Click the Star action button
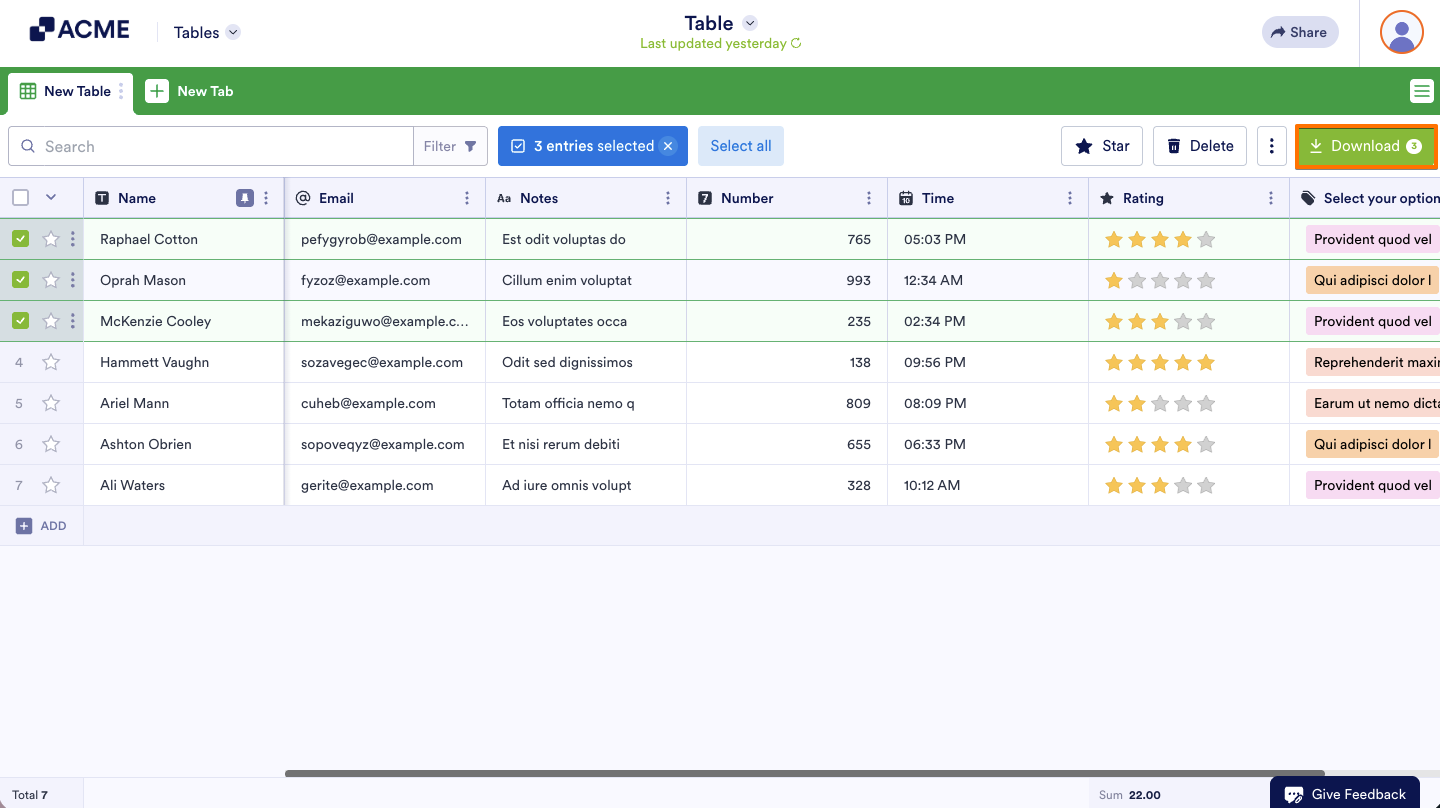1443x808 pixels. point(1102,146)
